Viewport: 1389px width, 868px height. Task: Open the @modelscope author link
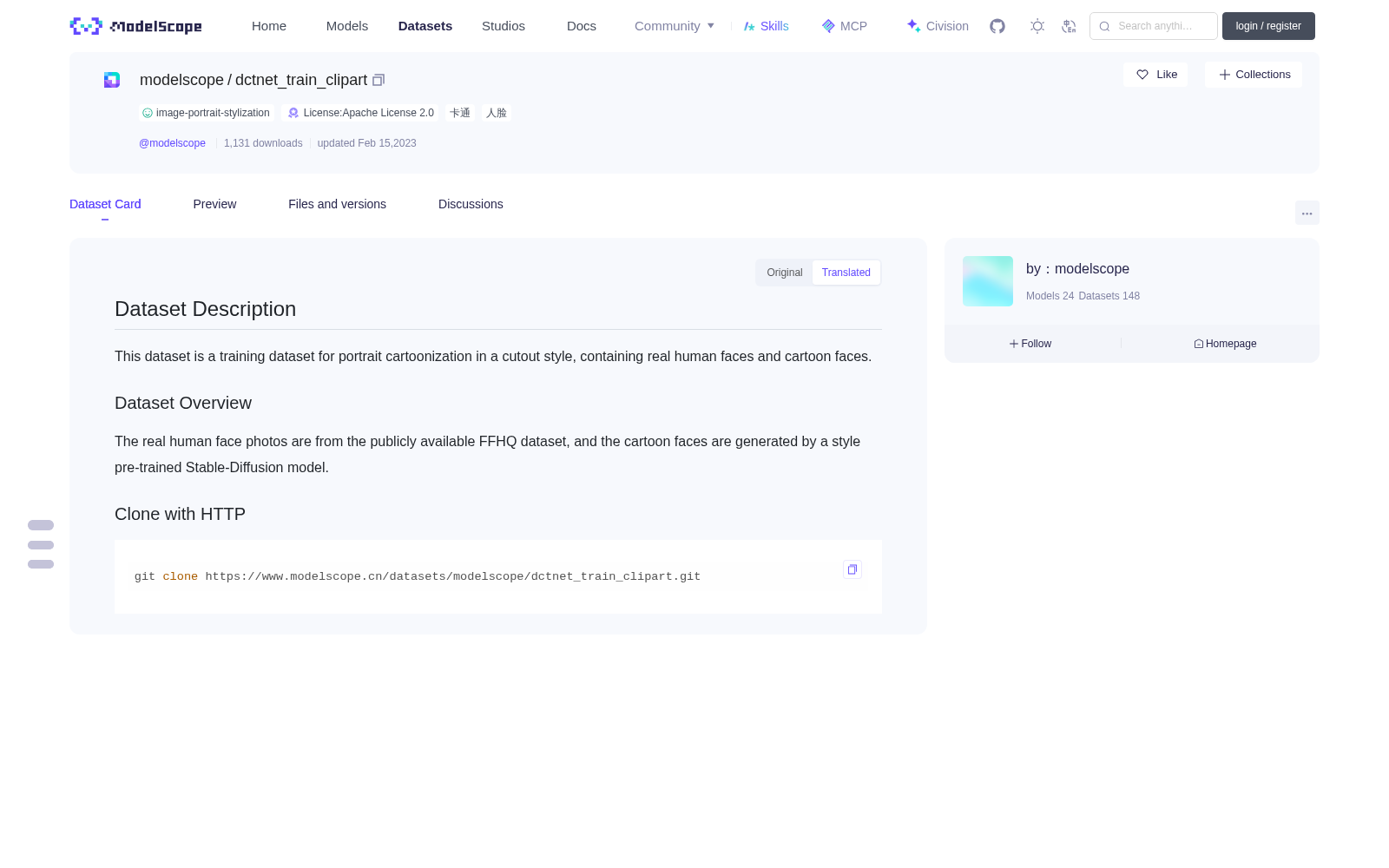pos(172,143)
